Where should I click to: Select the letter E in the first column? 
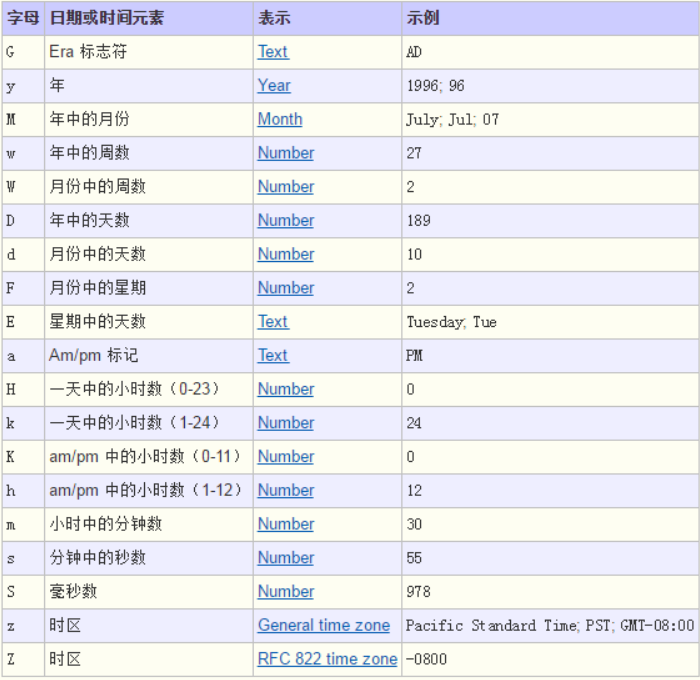[11, 321]
